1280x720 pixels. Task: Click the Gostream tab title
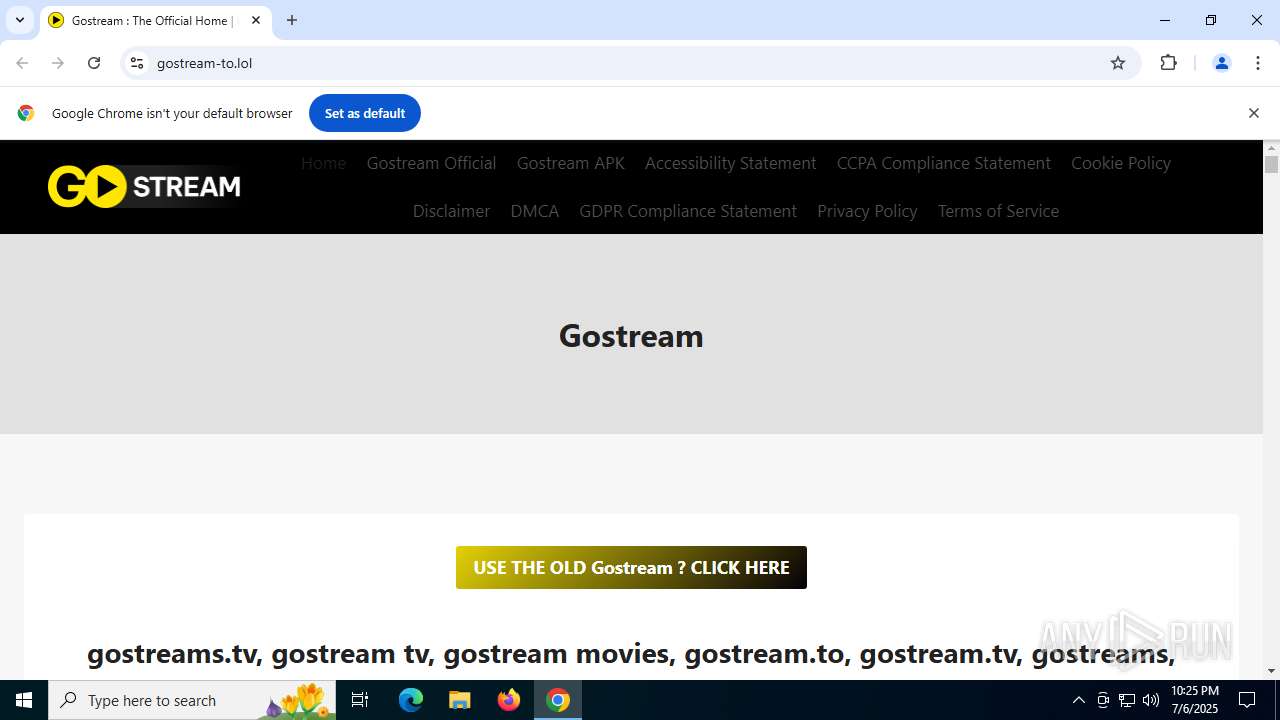coord(152,20)
